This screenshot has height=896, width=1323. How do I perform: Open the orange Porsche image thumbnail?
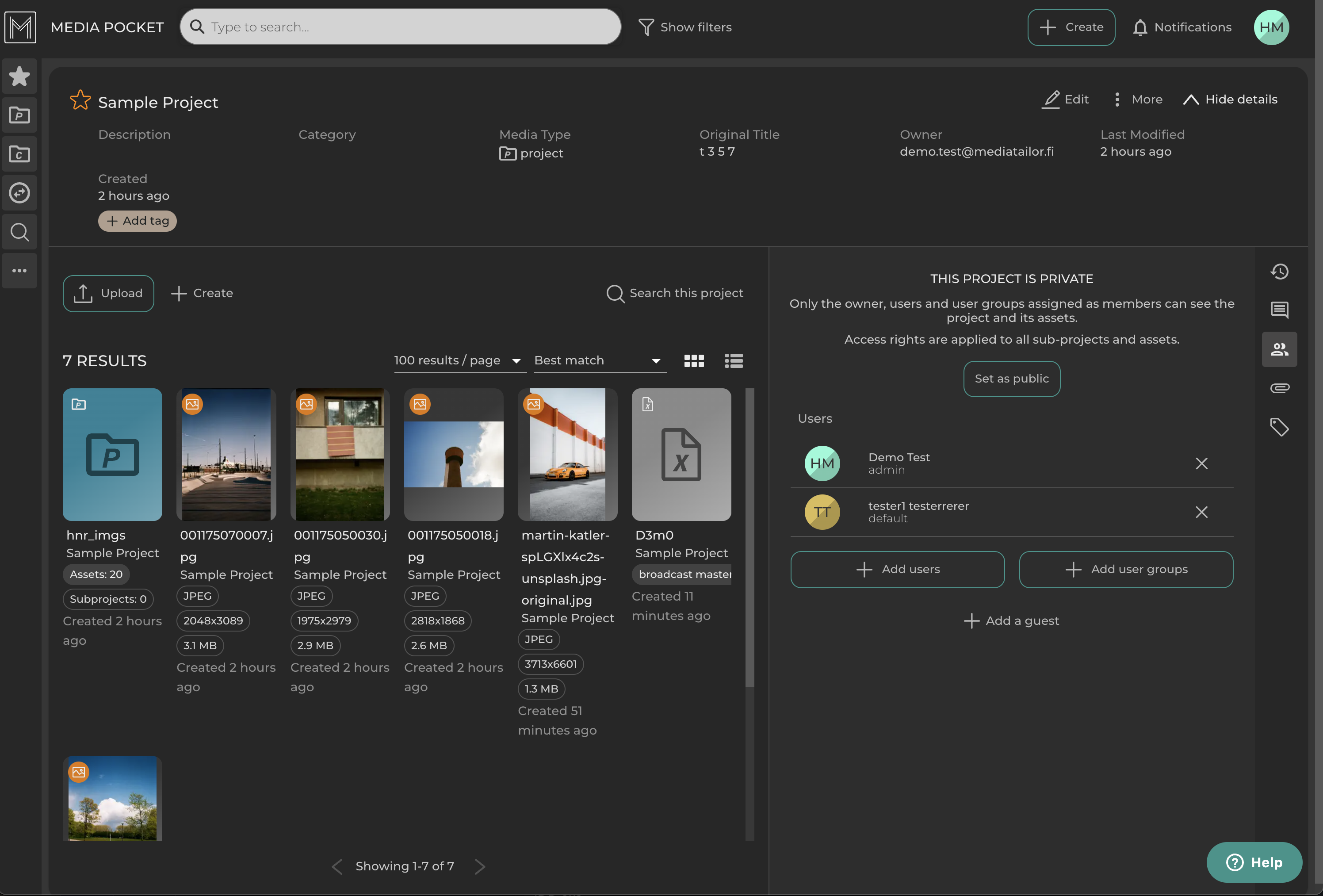tap(567, 455)
